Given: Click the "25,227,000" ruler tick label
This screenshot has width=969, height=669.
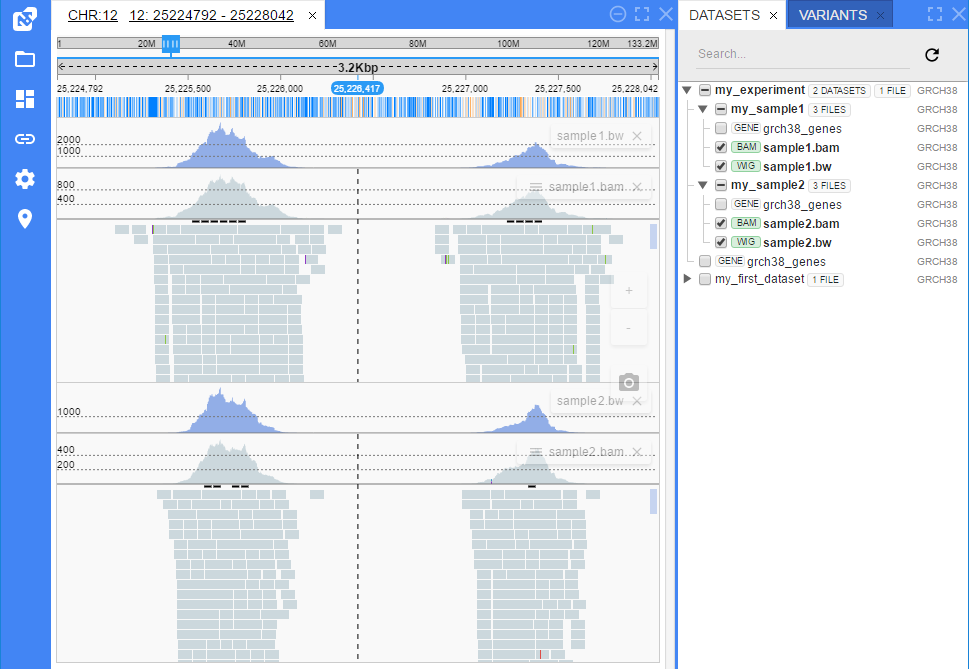Looking at the screenshot, I should [465, 89].
